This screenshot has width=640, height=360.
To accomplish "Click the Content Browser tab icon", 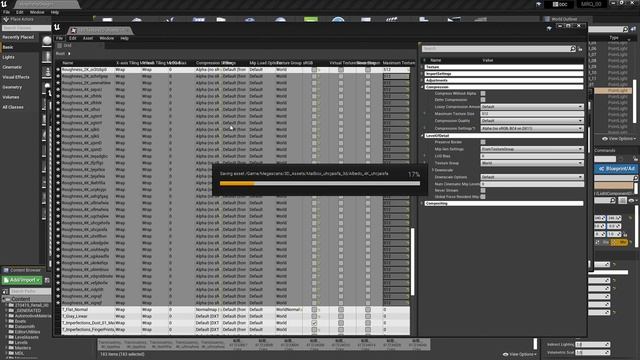I will point(6,270).
